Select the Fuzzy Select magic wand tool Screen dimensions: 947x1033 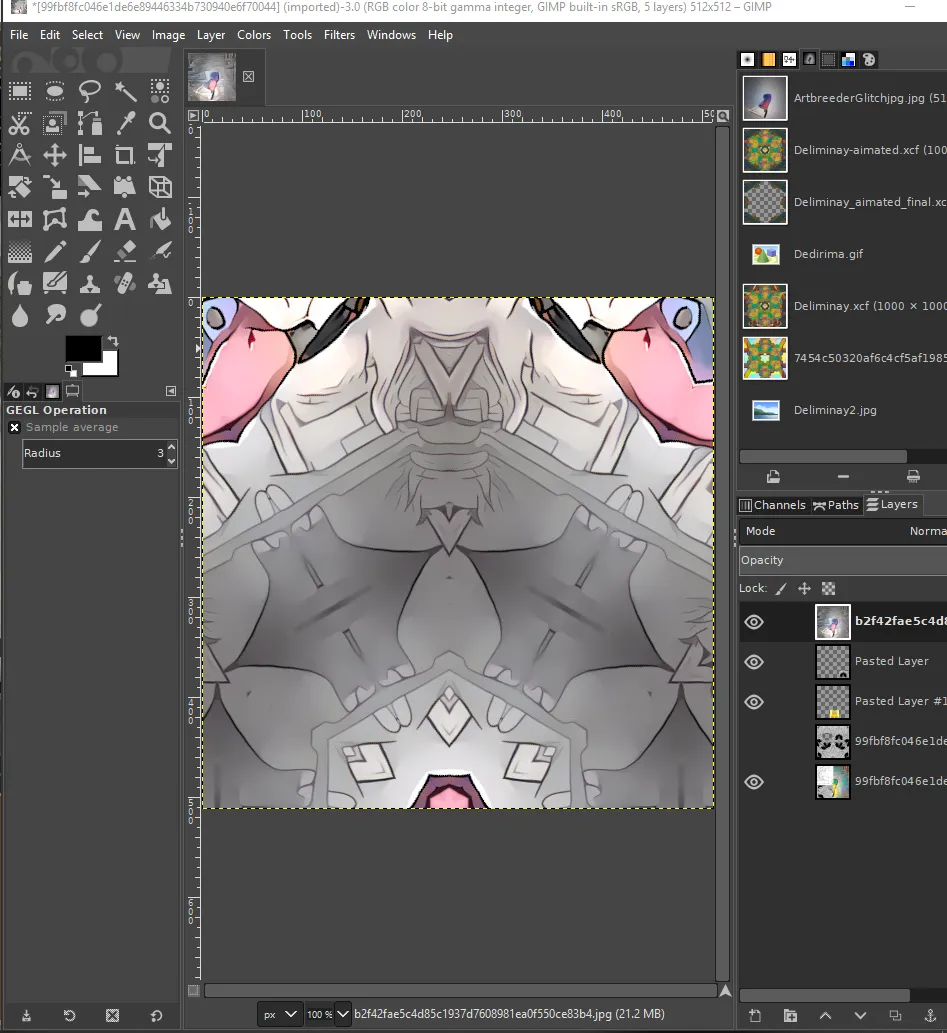tap(125, 91)
